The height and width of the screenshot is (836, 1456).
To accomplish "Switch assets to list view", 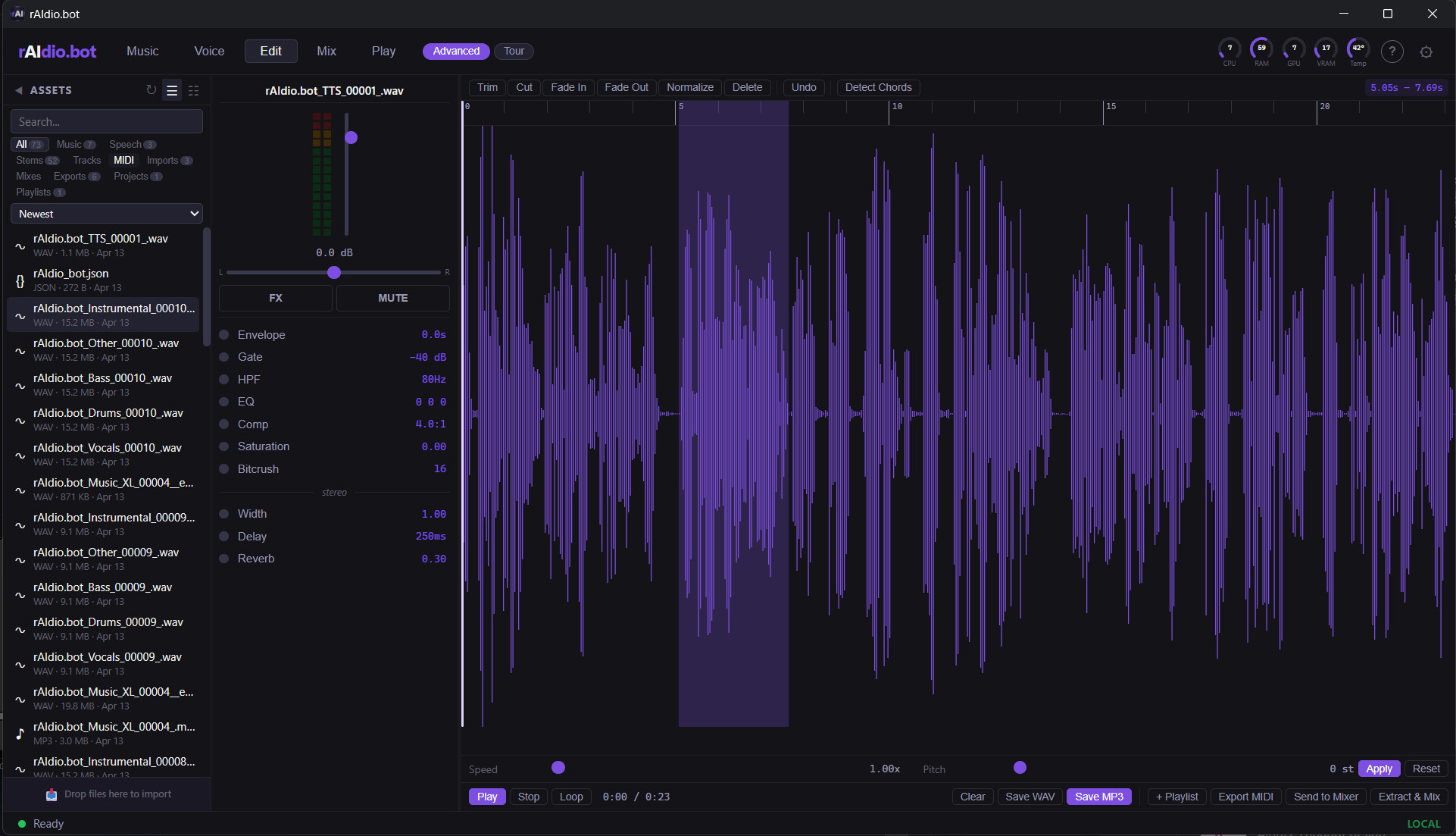I will (x=172, y=90).
